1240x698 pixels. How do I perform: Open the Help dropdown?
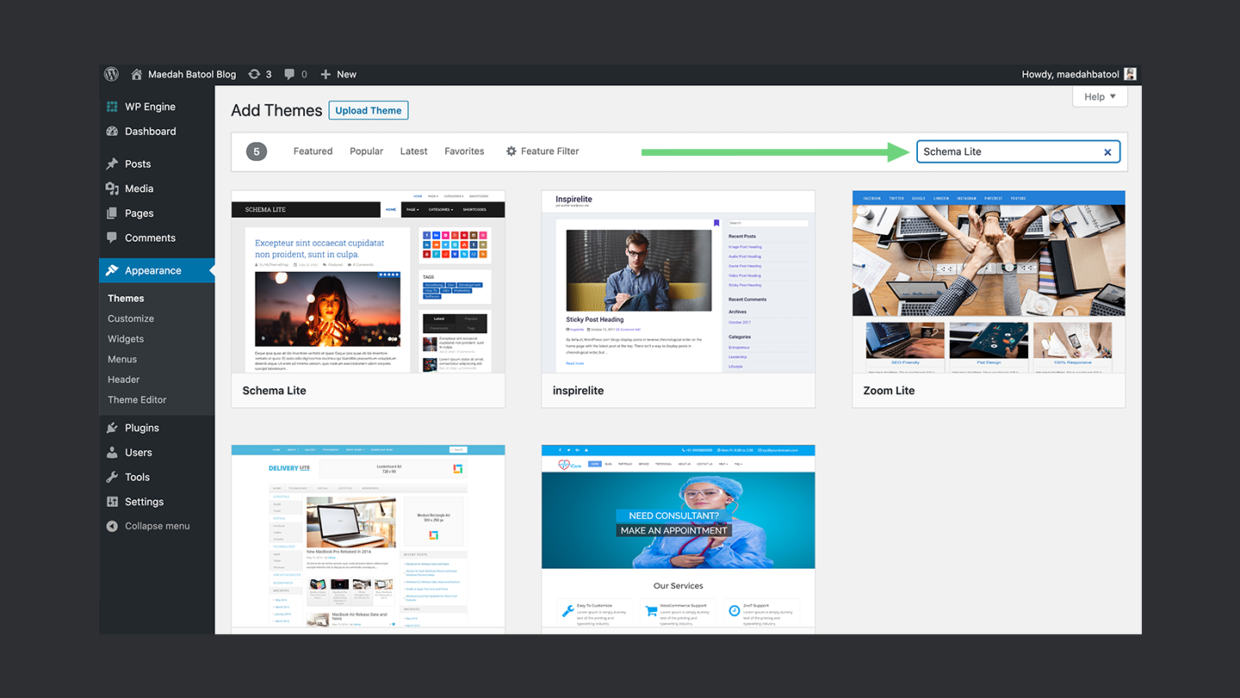pos(1098,96)
